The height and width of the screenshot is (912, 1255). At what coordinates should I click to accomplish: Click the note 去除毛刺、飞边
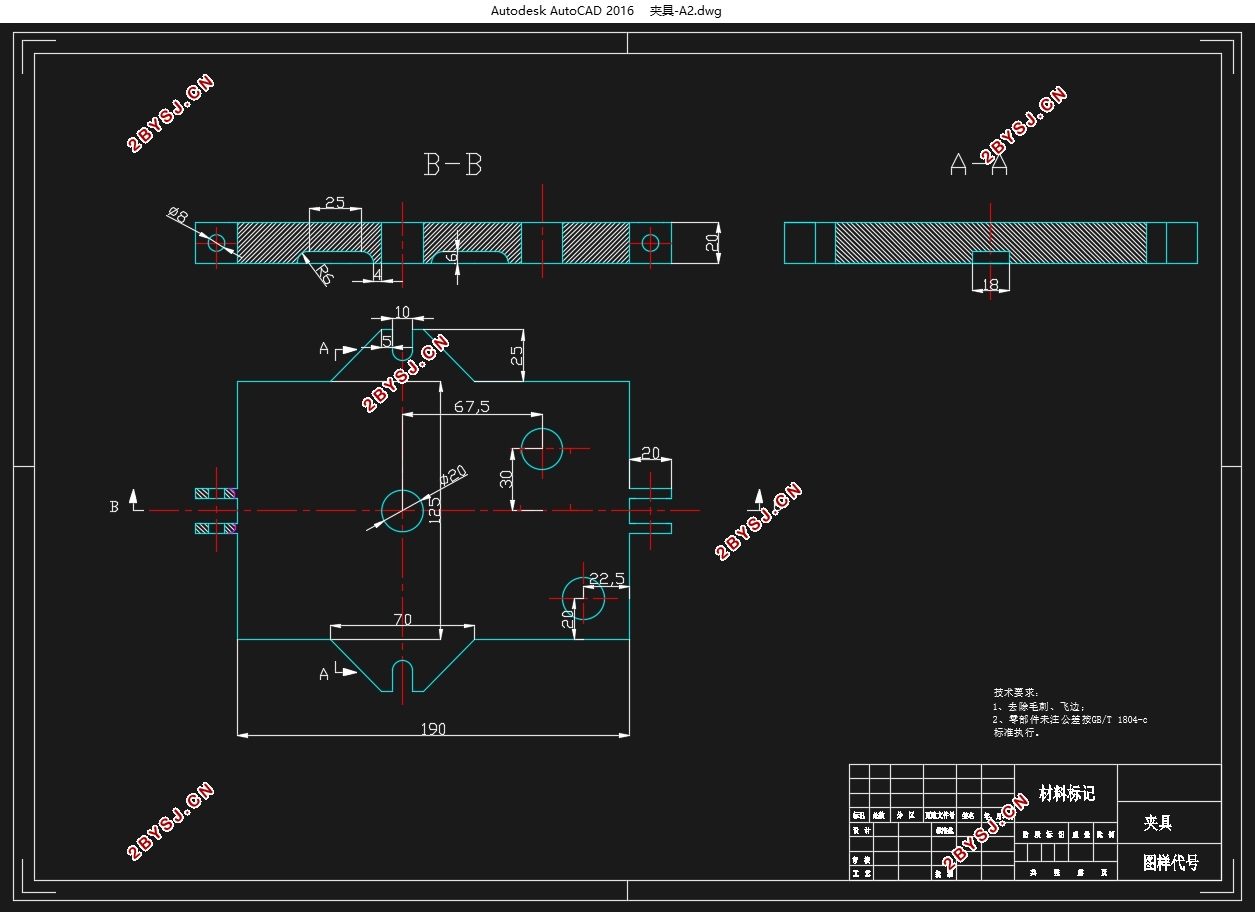pyautogui.click(x=1038, y=706)
